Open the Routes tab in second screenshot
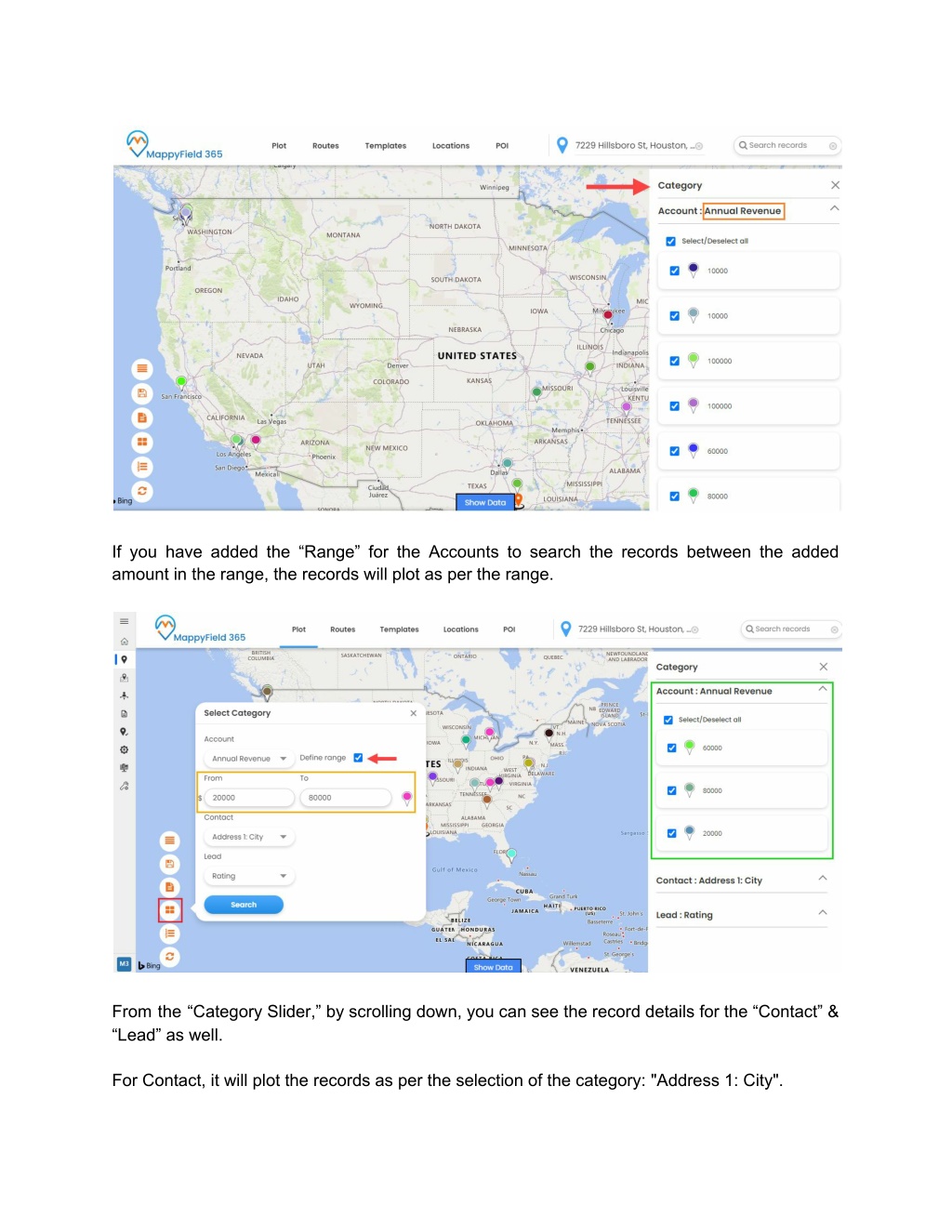This screenshot has width=952, height=1232. point(343,629)
